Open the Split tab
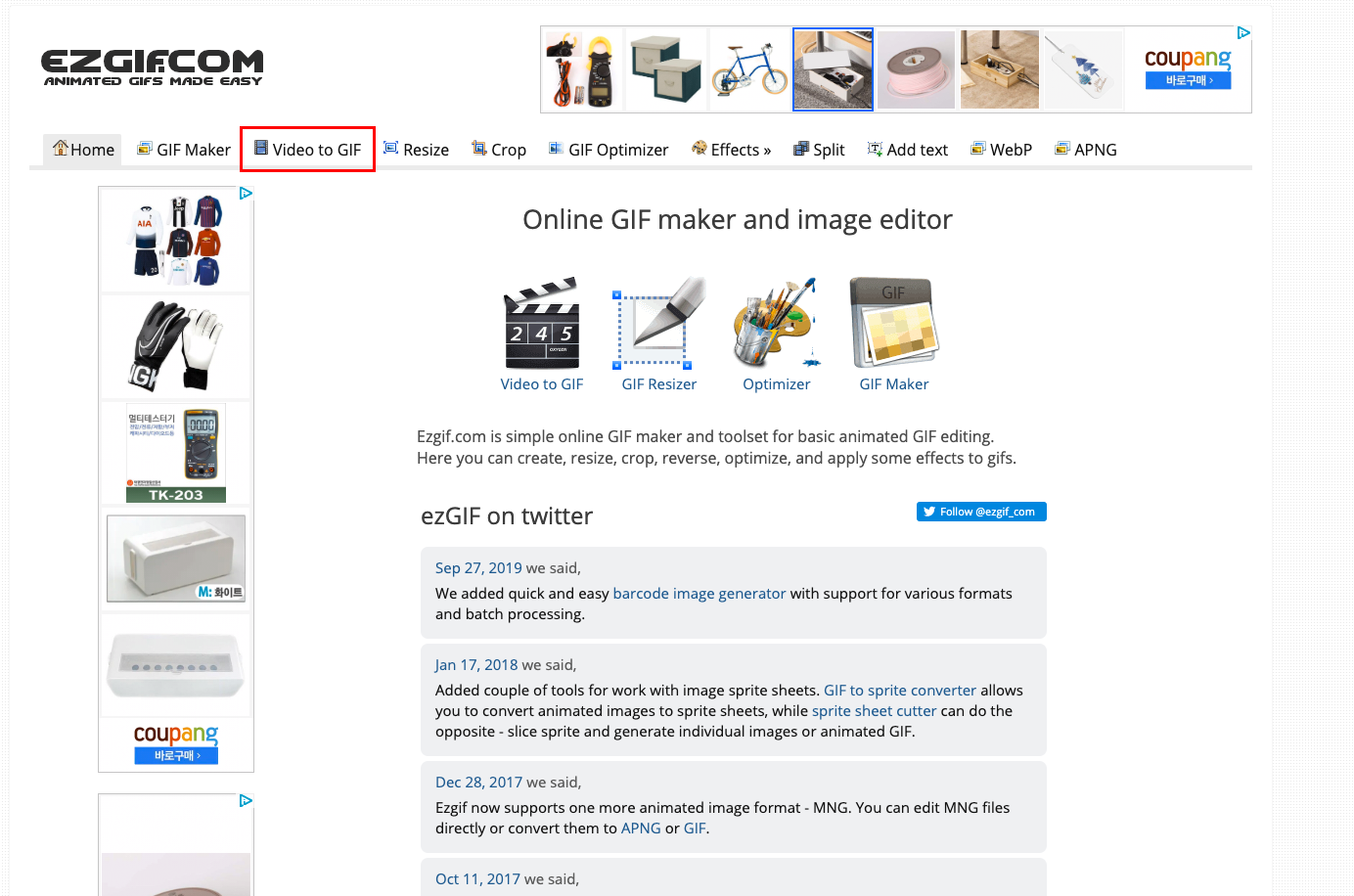1354x896 pixels. 819,150
